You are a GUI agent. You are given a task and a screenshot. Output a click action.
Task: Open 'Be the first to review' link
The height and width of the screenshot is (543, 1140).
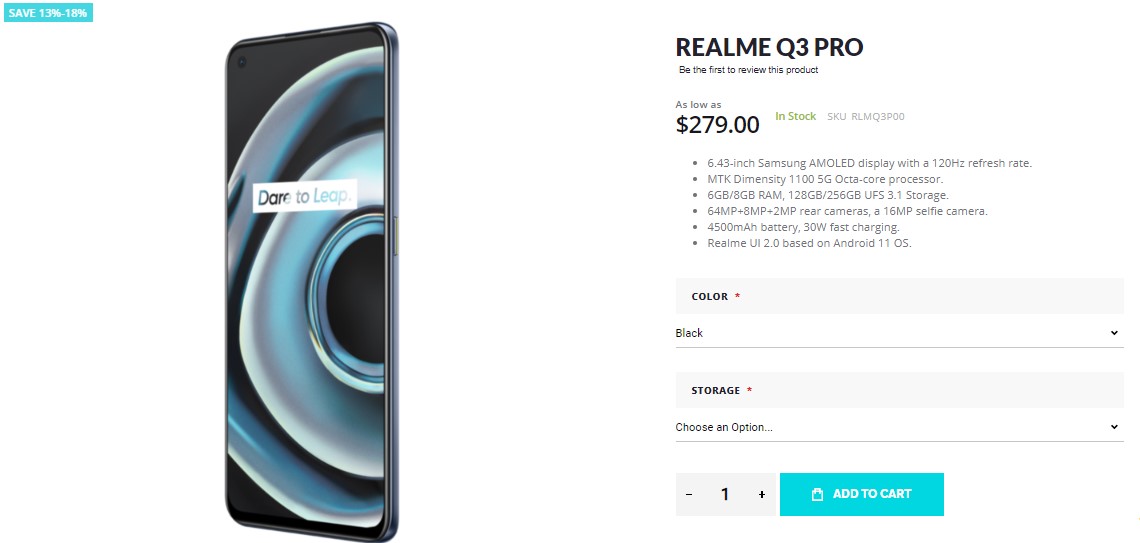748,70
